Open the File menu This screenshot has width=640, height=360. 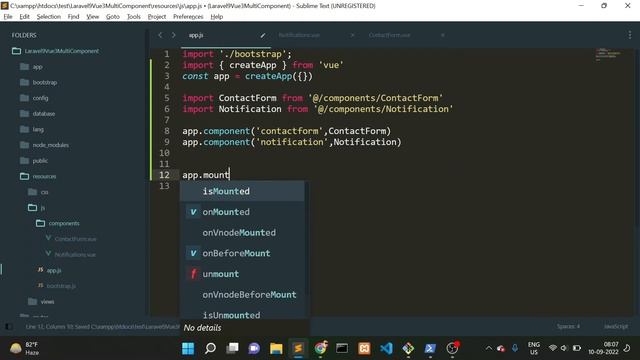point(8,17)
